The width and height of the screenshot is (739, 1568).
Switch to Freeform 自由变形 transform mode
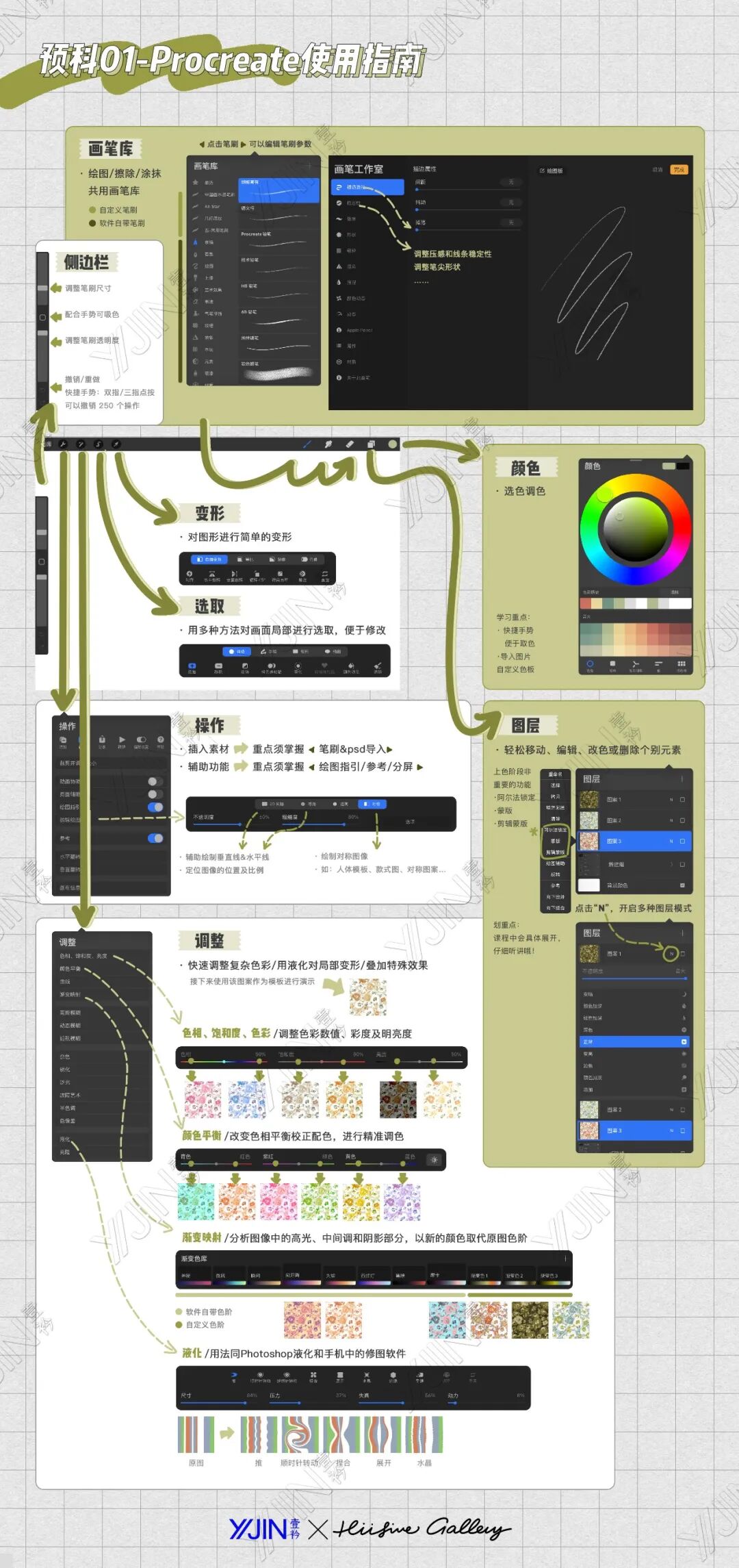coord(209,559)
